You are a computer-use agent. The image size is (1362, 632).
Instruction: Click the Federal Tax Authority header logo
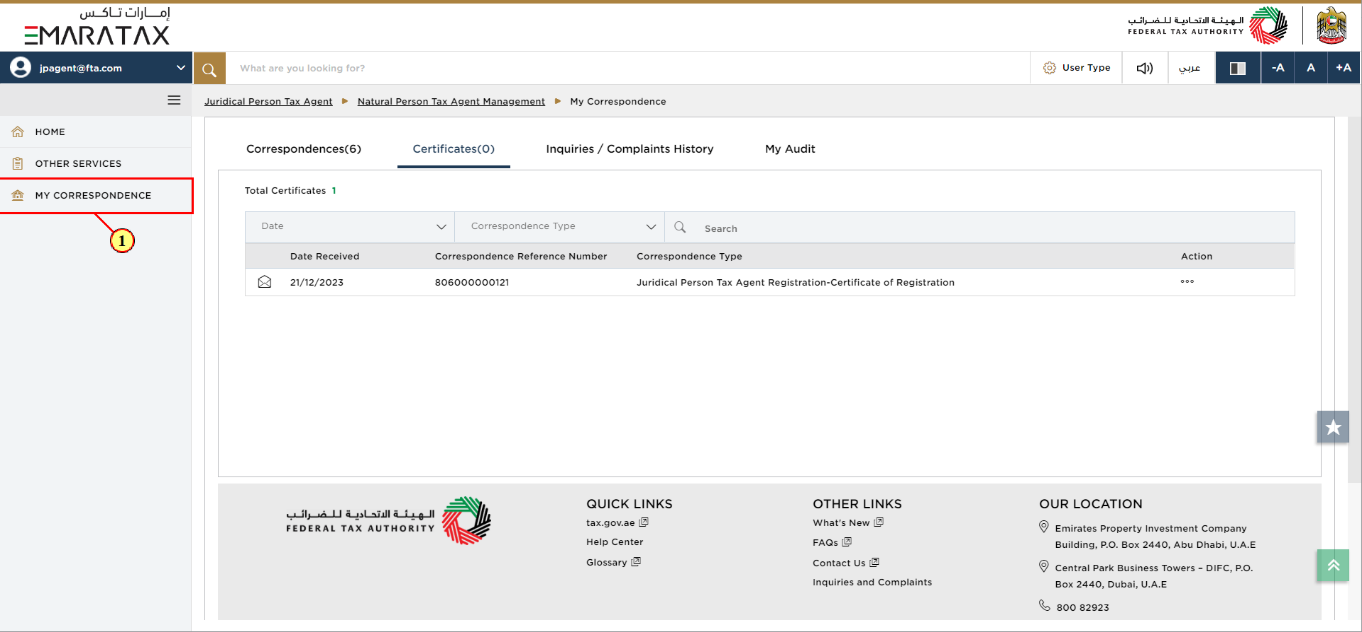point(1208,26)
